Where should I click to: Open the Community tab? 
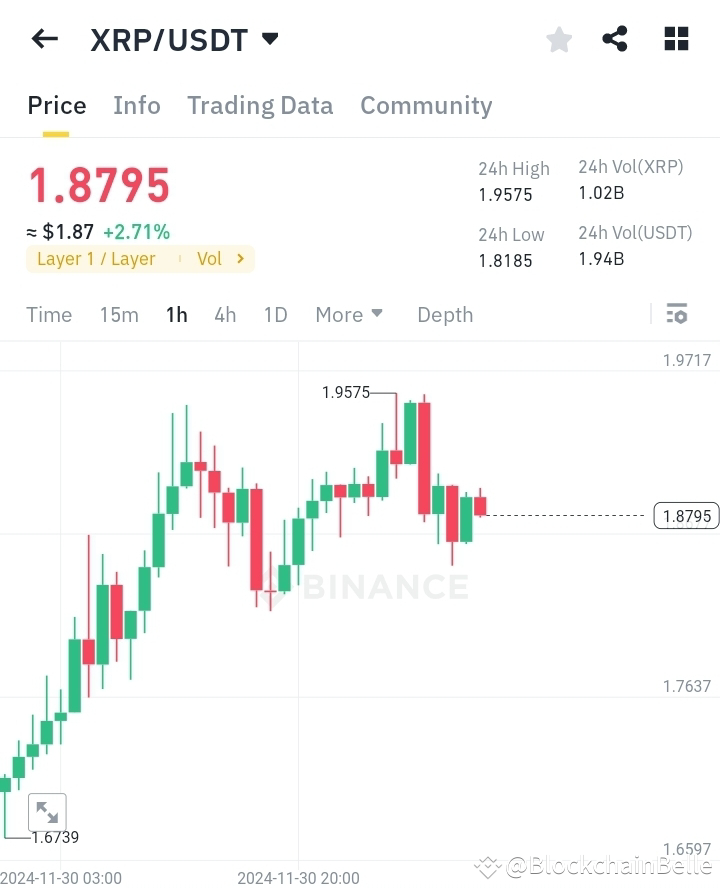[x=426, y=105]
